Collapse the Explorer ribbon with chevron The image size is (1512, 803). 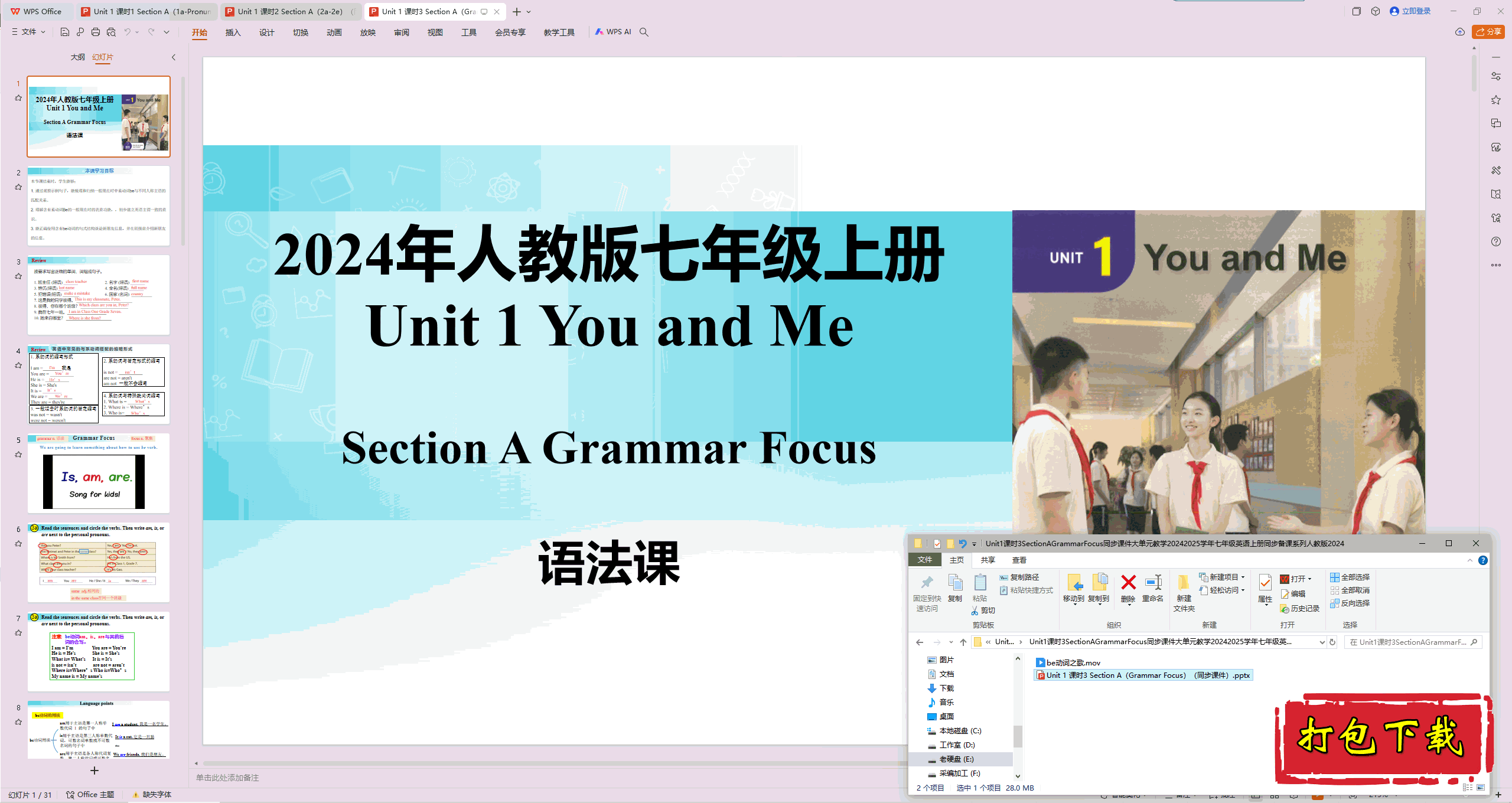click(x=1470, y=560)
